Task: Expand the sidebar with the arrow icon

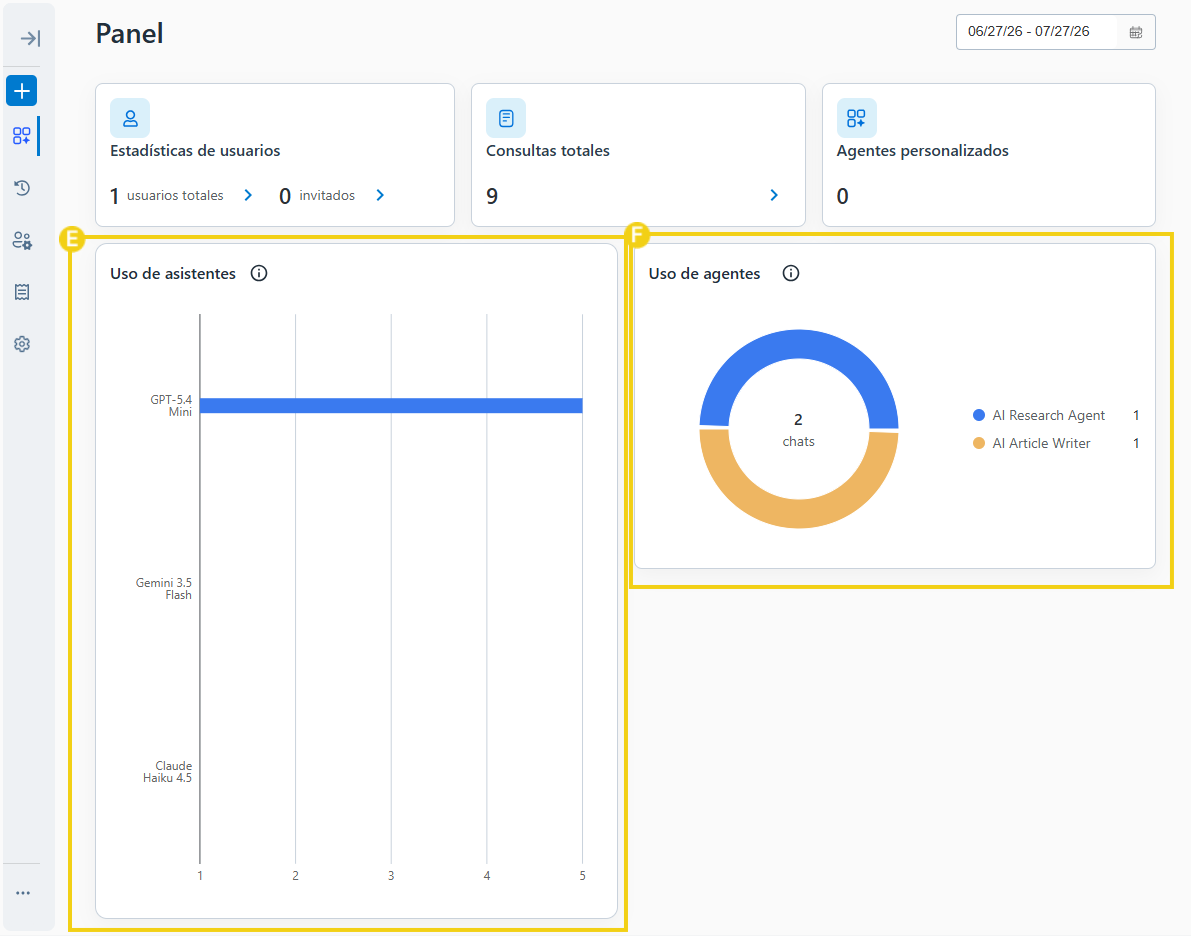Action: 30,38
